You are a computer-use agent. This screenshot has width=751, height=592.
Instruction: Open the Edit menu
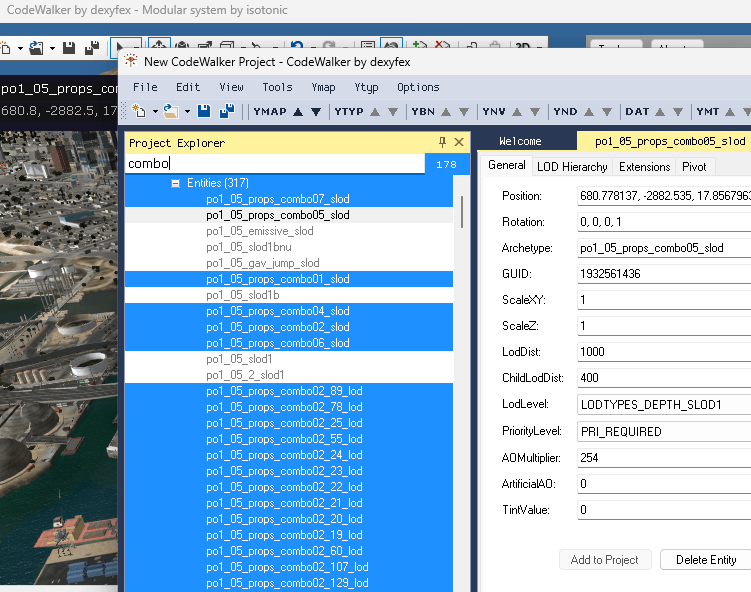pyautogui.click(x=188, y=87)
